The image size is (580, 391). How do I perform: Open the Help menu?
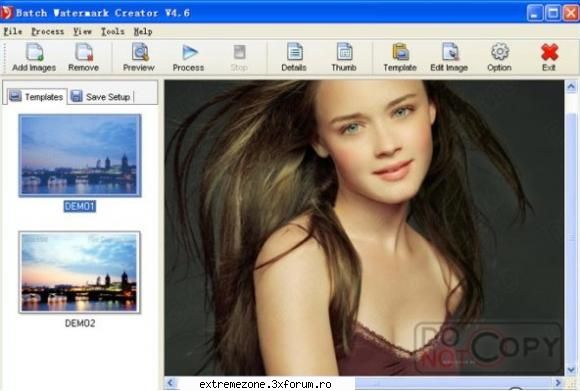143,32
